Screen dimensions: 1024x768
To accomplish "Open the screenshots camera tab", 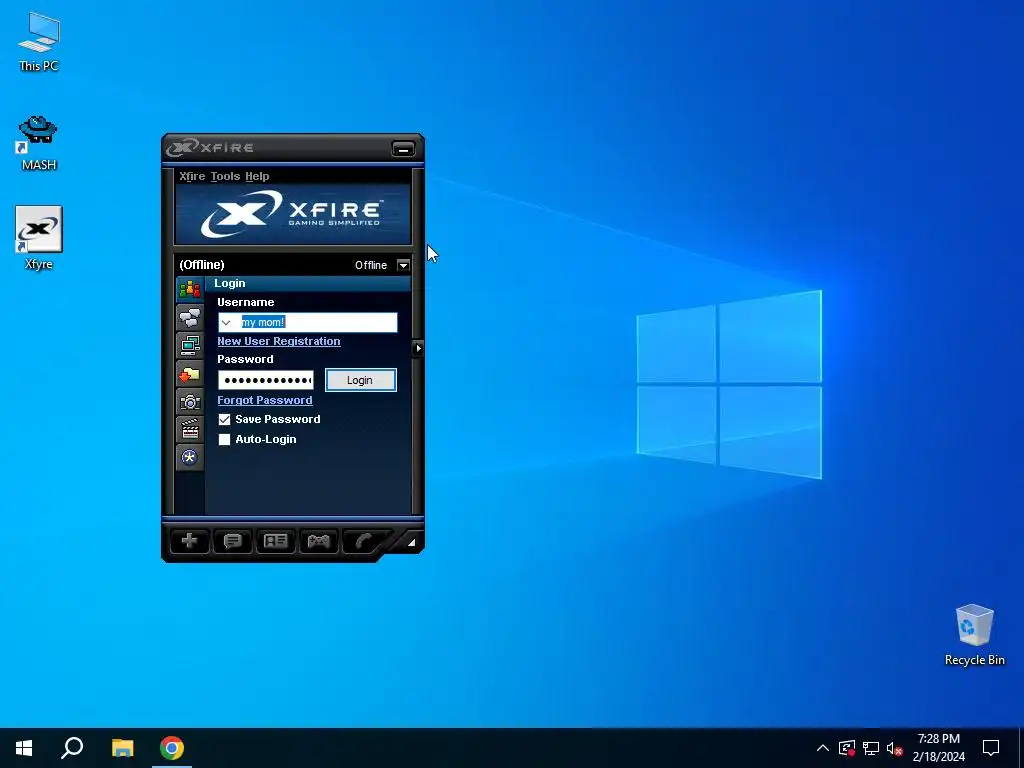I will (190, 402).
